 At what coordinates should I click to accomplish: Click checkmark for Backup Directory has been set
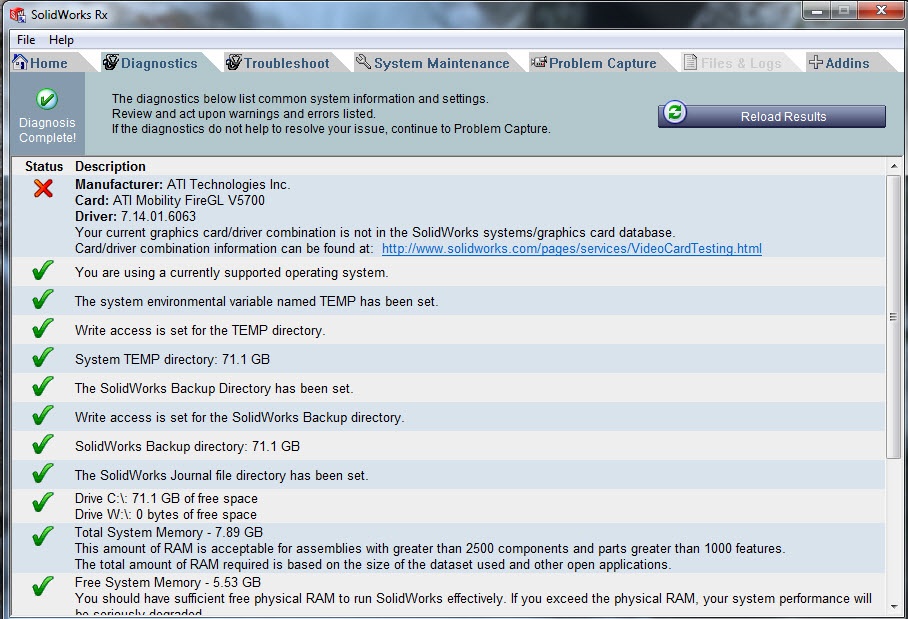click(43, 386)
